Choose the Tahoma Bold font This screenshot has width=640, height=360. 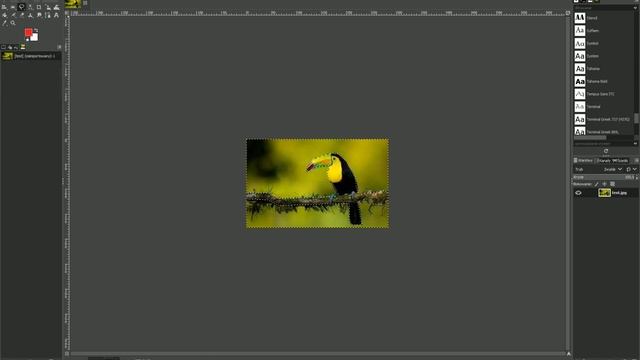click(604, 81)
